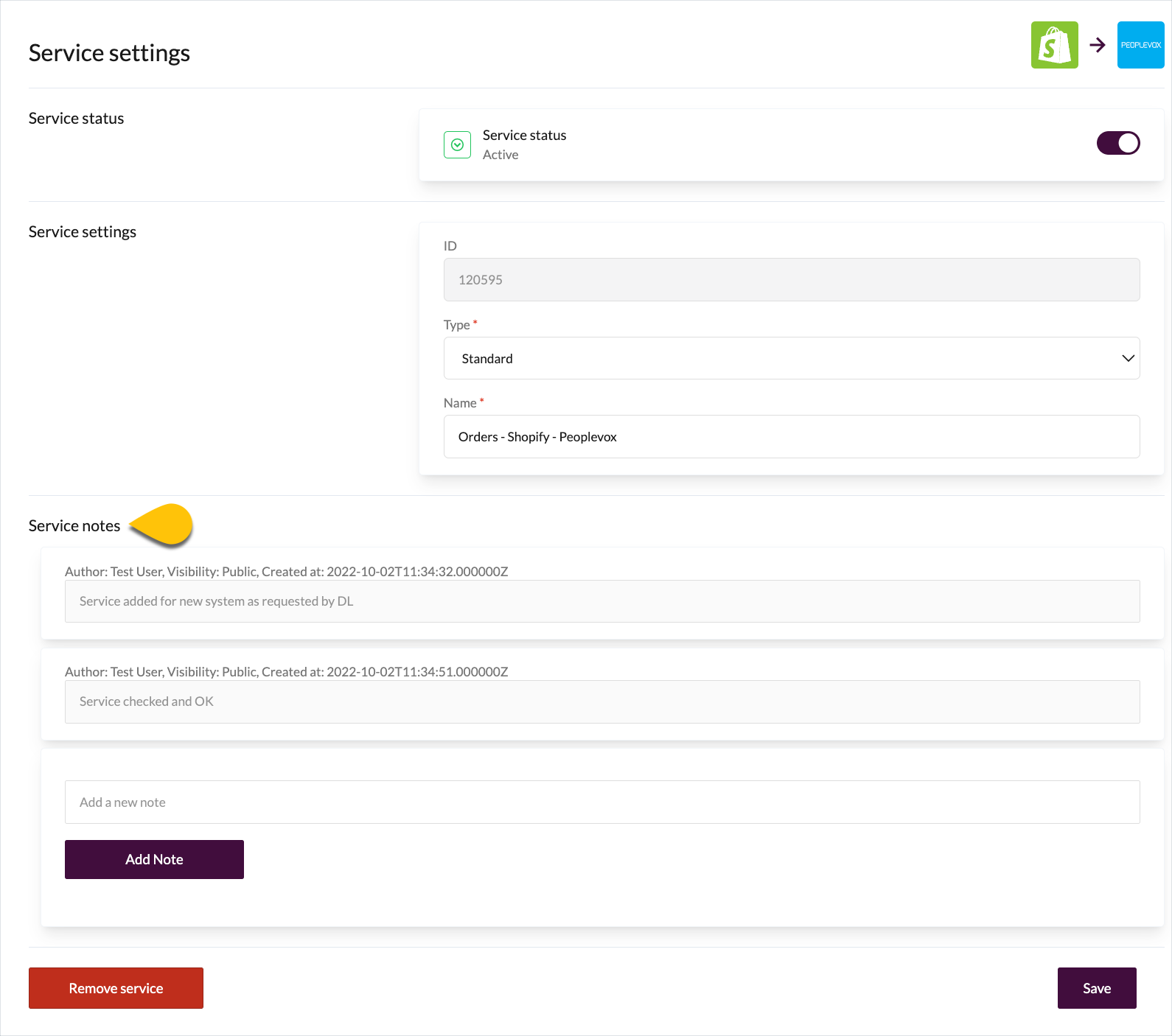1172x1036 pixels.
Task: Click the Shopify logo icon
Action: [1054, 45]
